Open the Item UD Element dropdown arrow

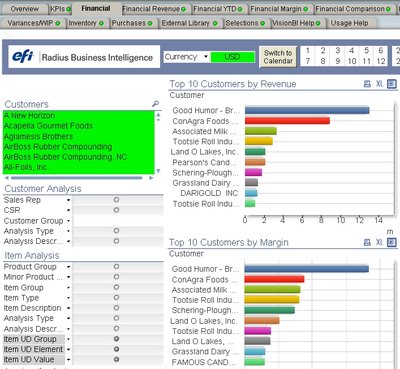(x=68, y=349)
